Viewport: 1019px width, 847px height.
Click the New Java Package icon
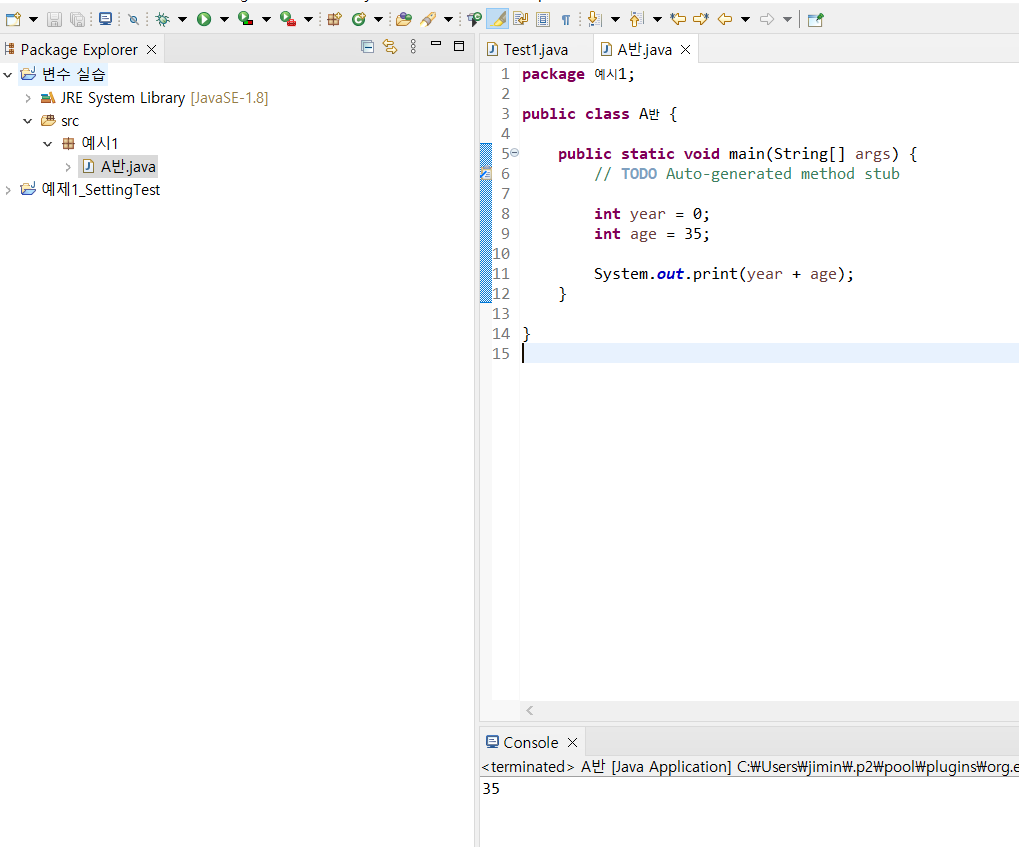click(334, 20)
